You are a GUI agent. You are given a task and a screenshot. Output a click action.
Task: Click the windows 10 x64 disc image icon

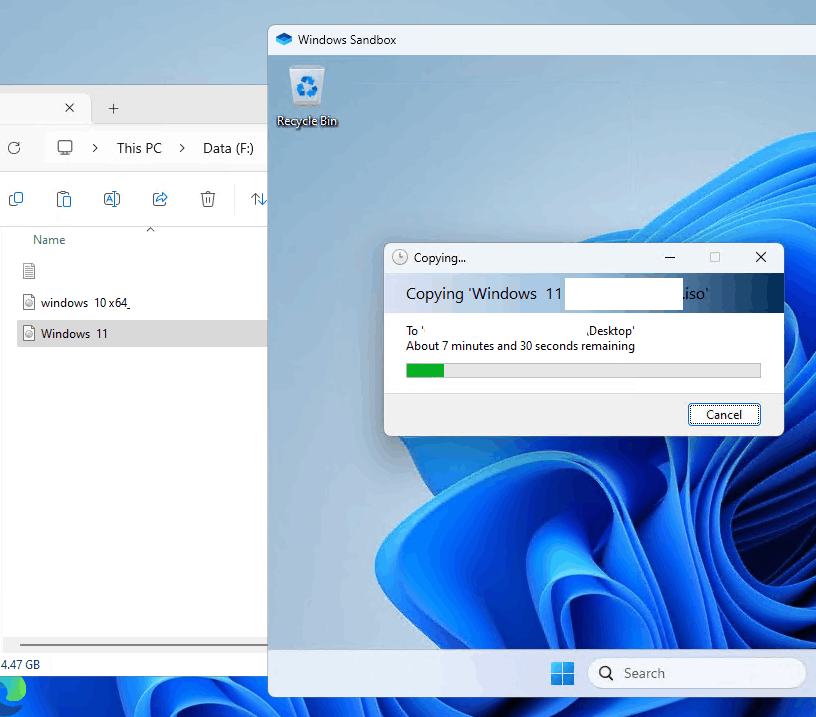coord(29,302)
